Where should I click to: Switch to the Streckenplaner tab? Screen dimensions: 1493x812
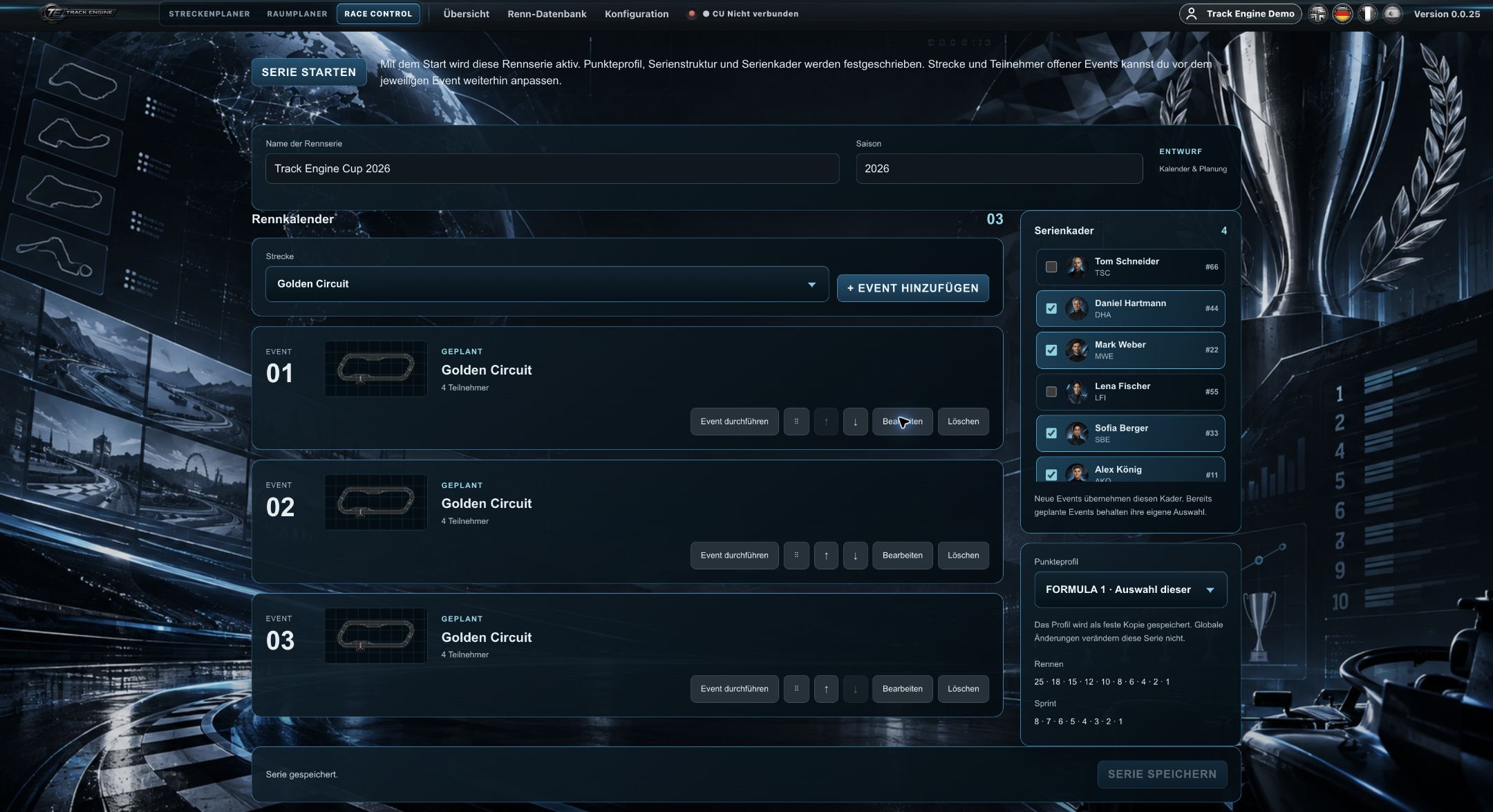[209, 14]
